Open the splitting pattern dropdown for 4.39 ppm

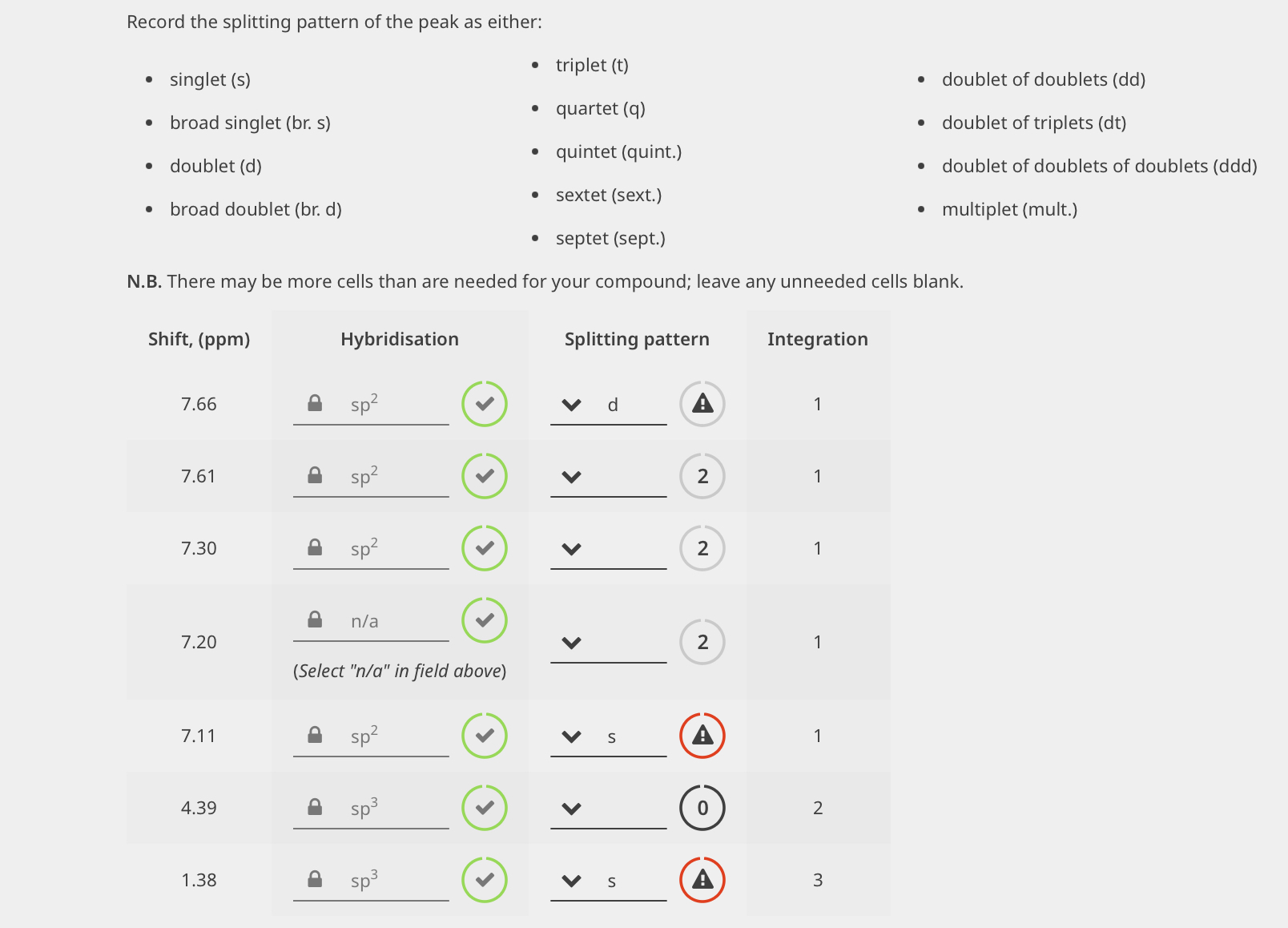click(x=571, y=808)
